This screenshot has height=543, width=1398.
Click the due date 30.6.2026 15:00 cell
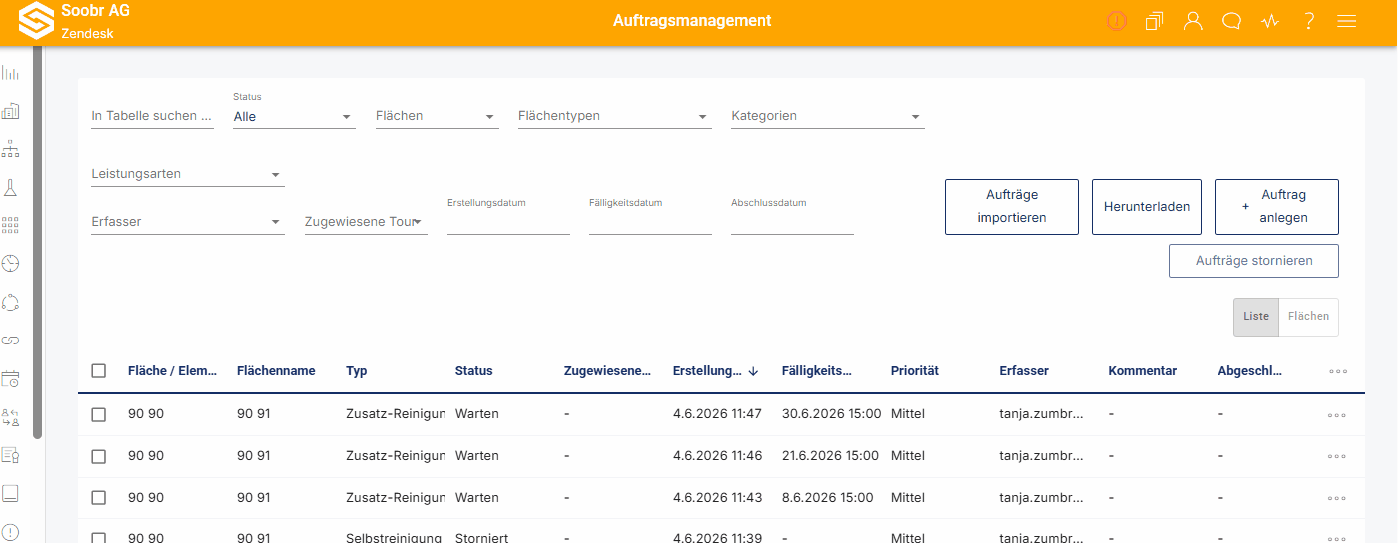[x=831, y=414]
